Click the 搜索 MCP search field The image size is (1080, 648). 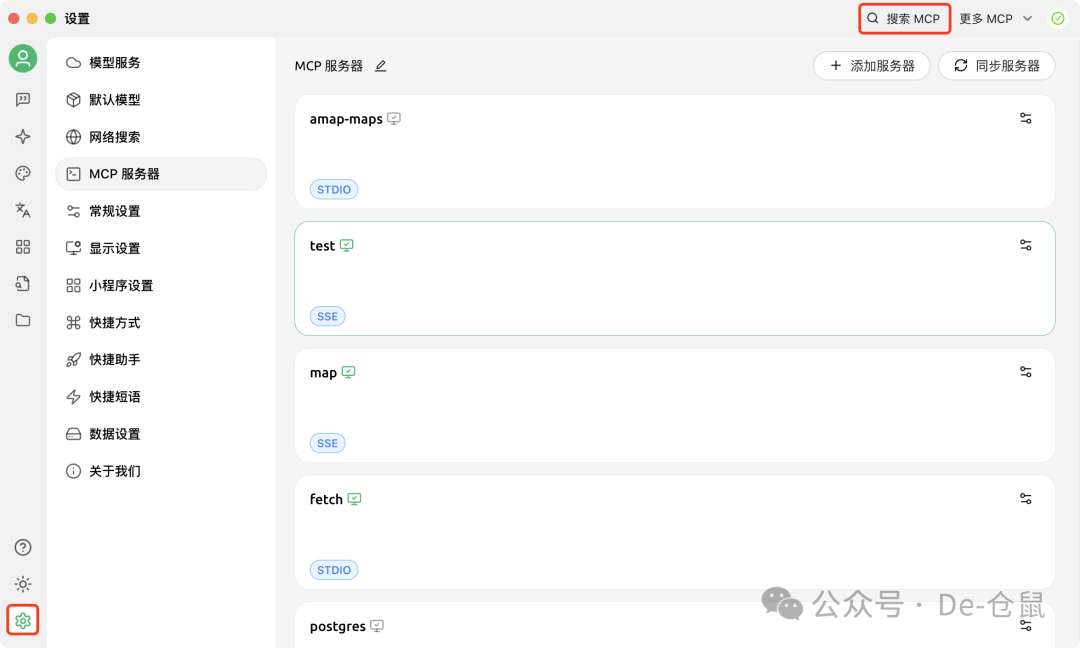904,18
